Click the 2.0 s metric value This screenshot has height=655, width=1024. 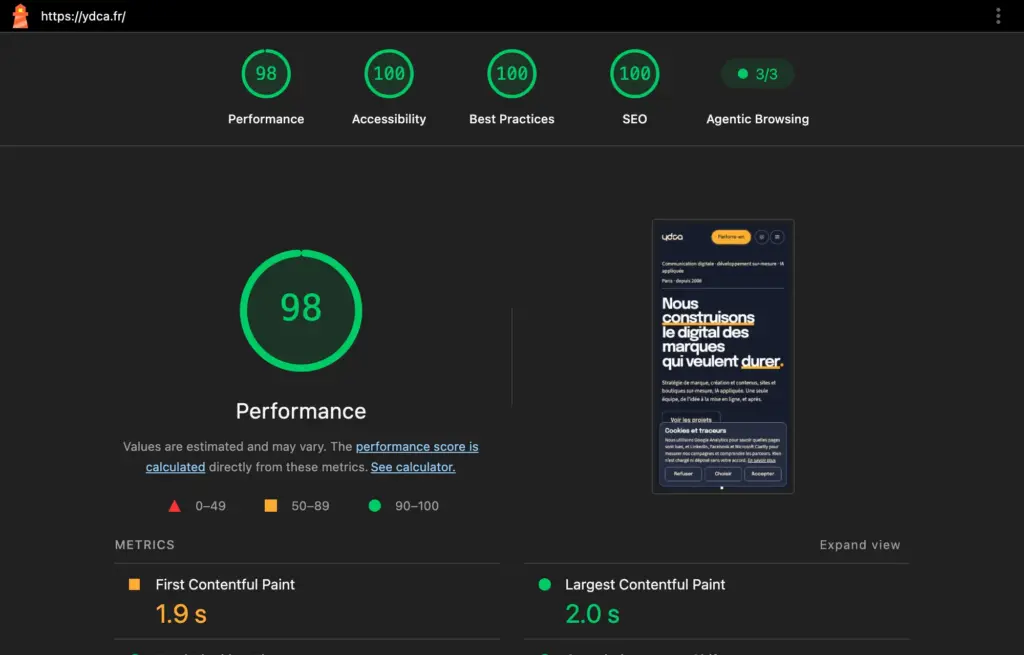[592, 614]
